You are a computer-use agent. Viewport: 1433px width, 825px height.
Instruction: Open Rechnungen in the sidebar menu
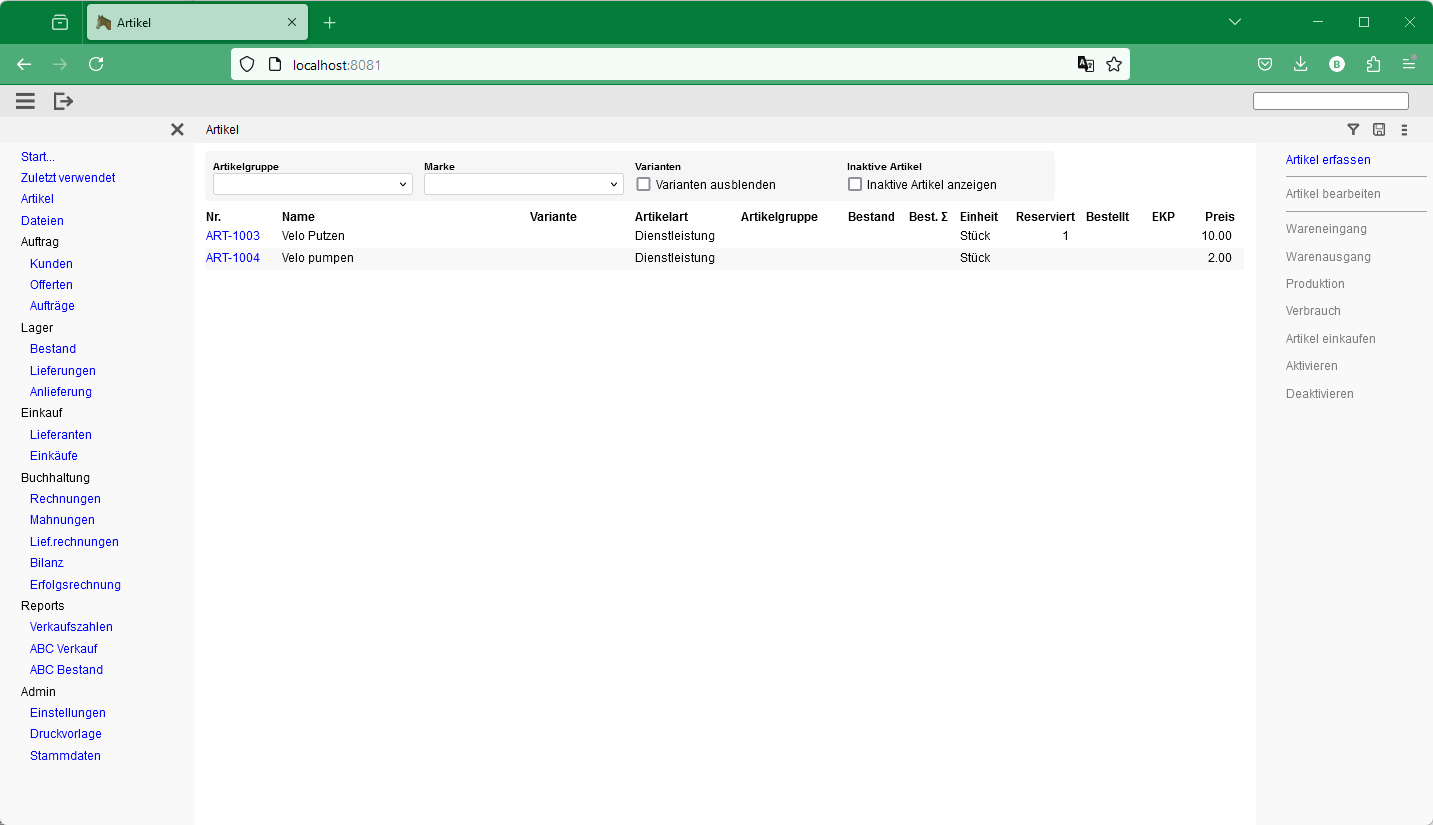(x=65, y=499)
